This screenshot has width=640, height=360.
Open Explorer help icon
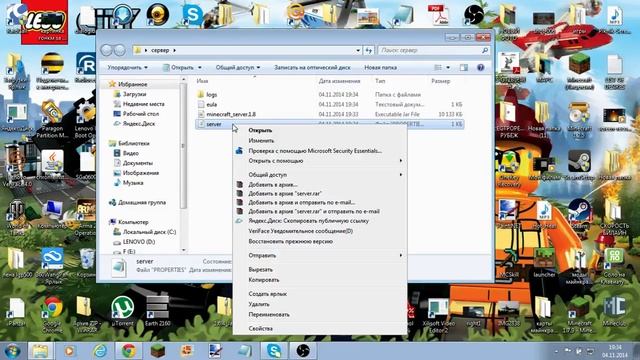[480, 67]
